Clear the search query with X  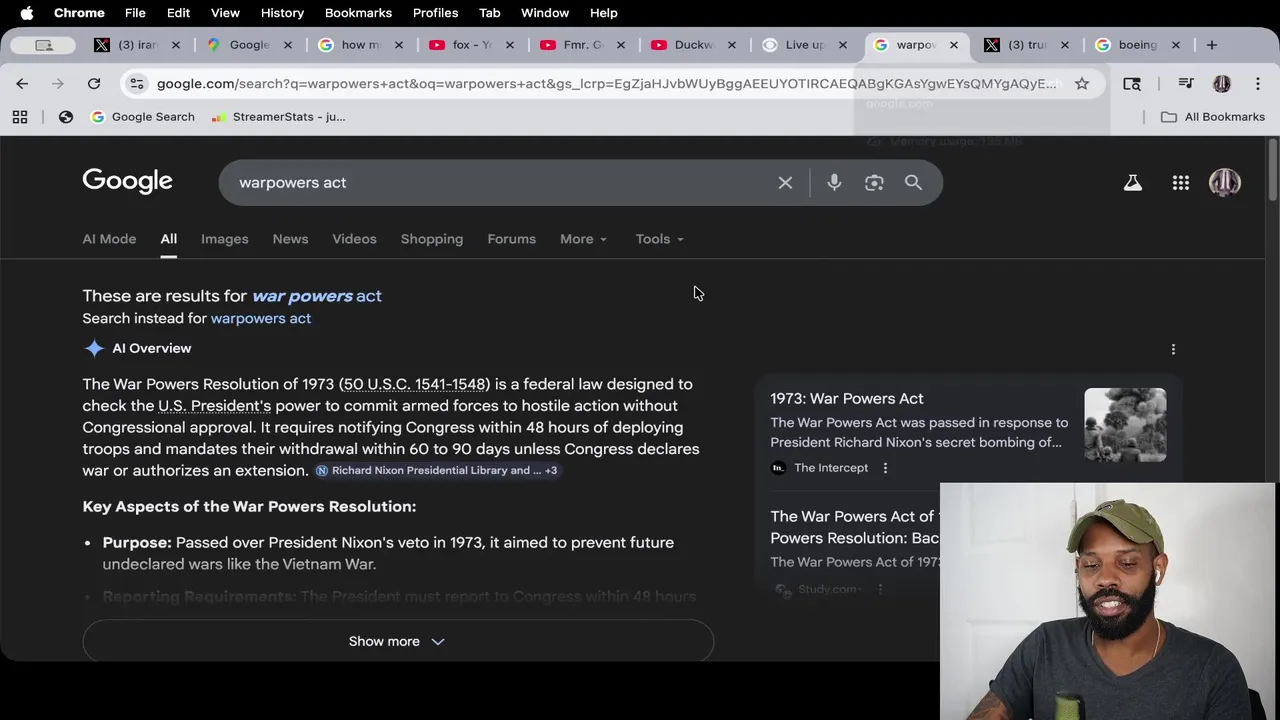[785, 183]
